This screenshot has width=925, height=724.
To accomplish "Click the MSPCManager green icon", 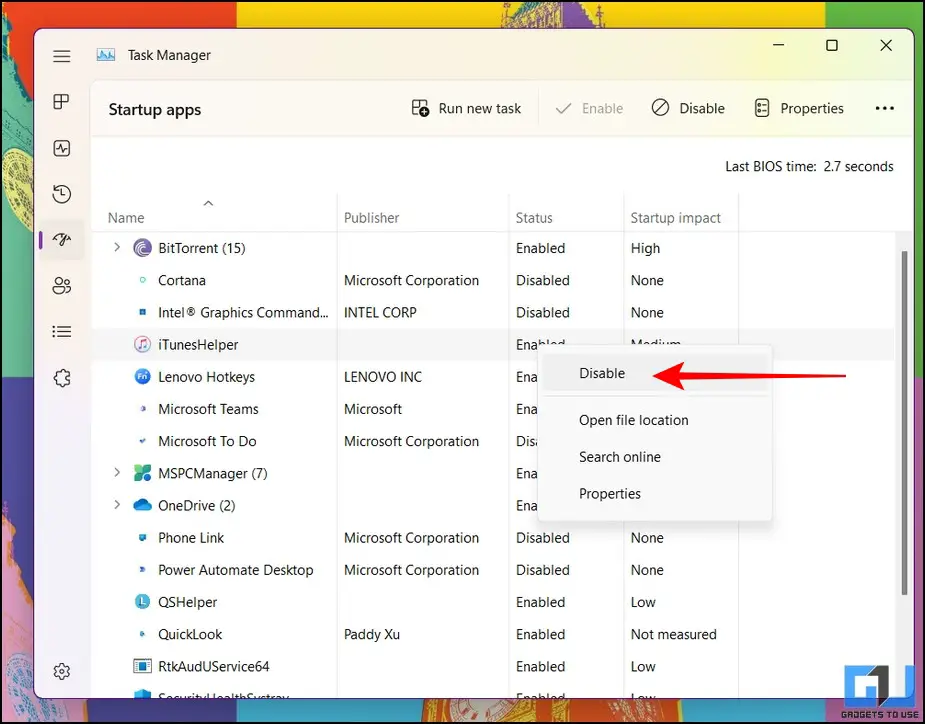I will pos(142,473).
